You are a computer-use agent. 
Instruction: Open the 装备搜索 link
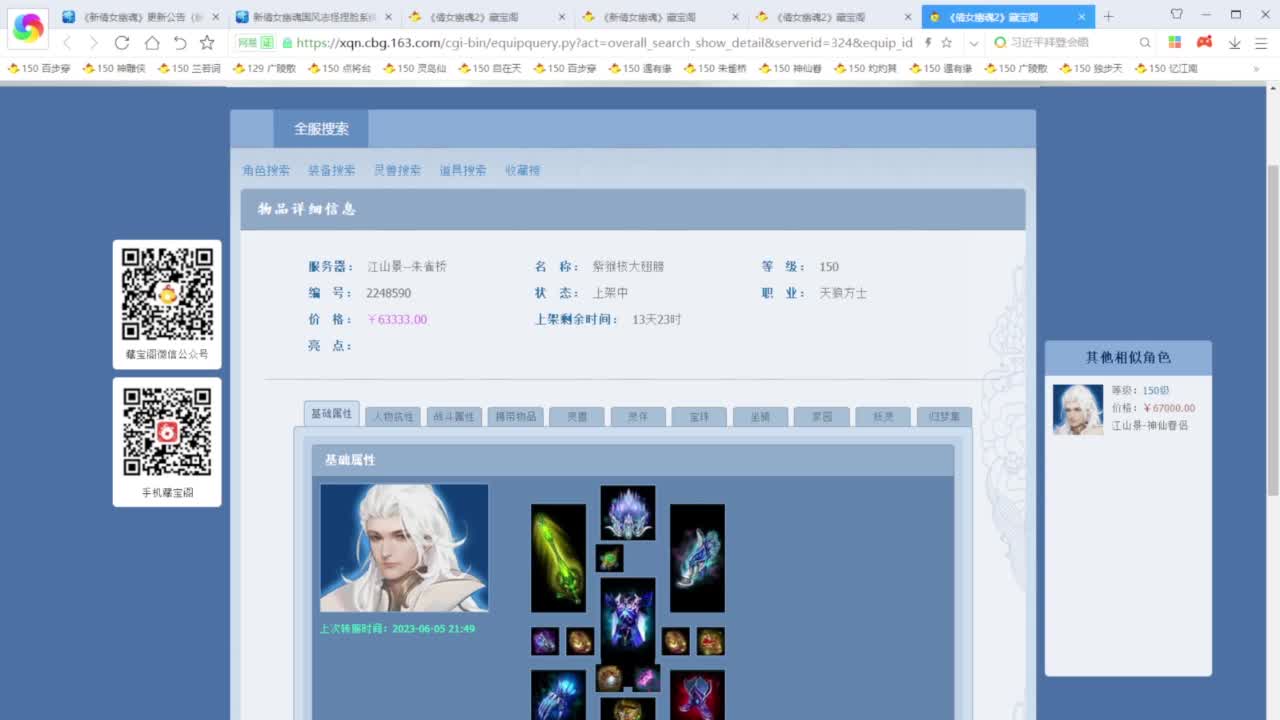[x=331, y=170]
